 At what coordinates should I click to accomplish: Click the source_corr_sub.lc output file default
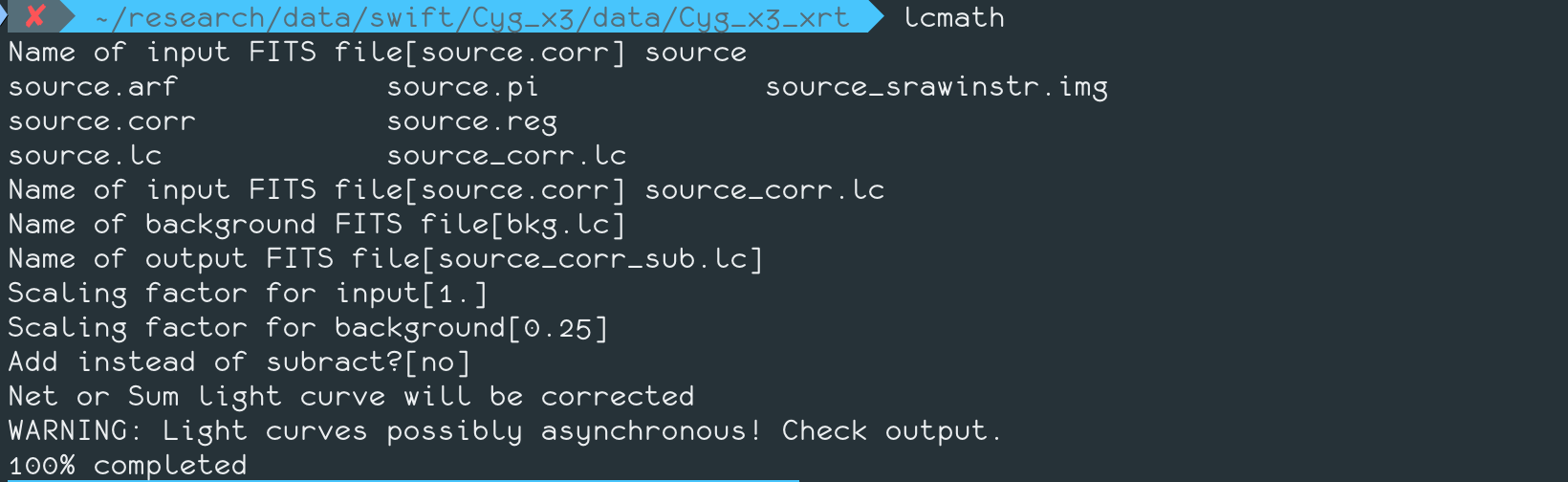click(x=594, y=259)
